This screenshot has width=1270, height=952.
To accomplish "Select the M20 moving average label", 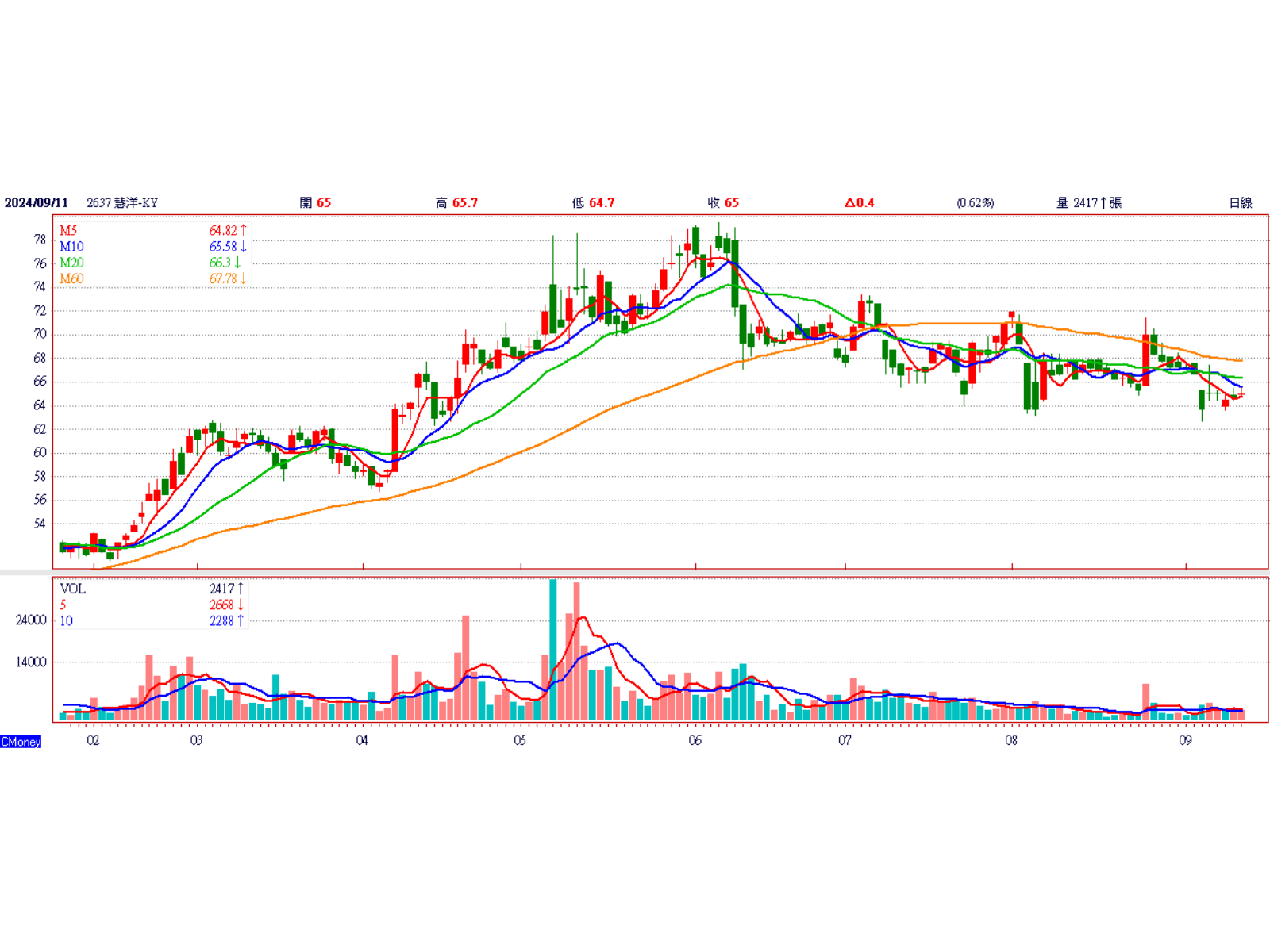I will (x=71, y=263).
